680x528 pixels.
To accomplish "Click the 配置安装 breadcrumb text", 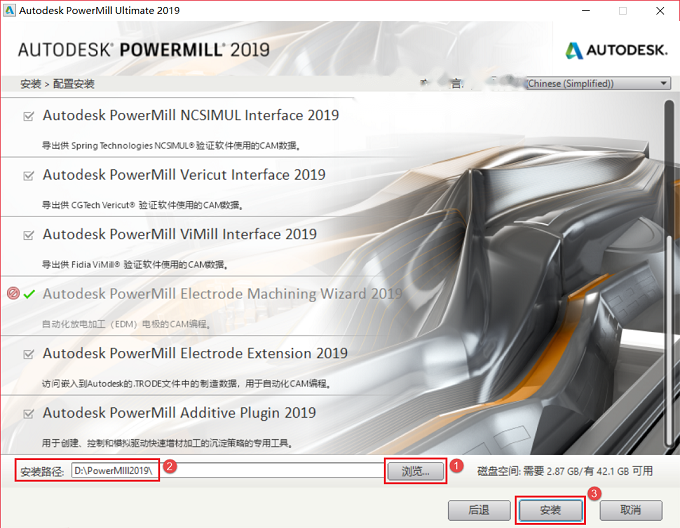I will pos(73,84).
